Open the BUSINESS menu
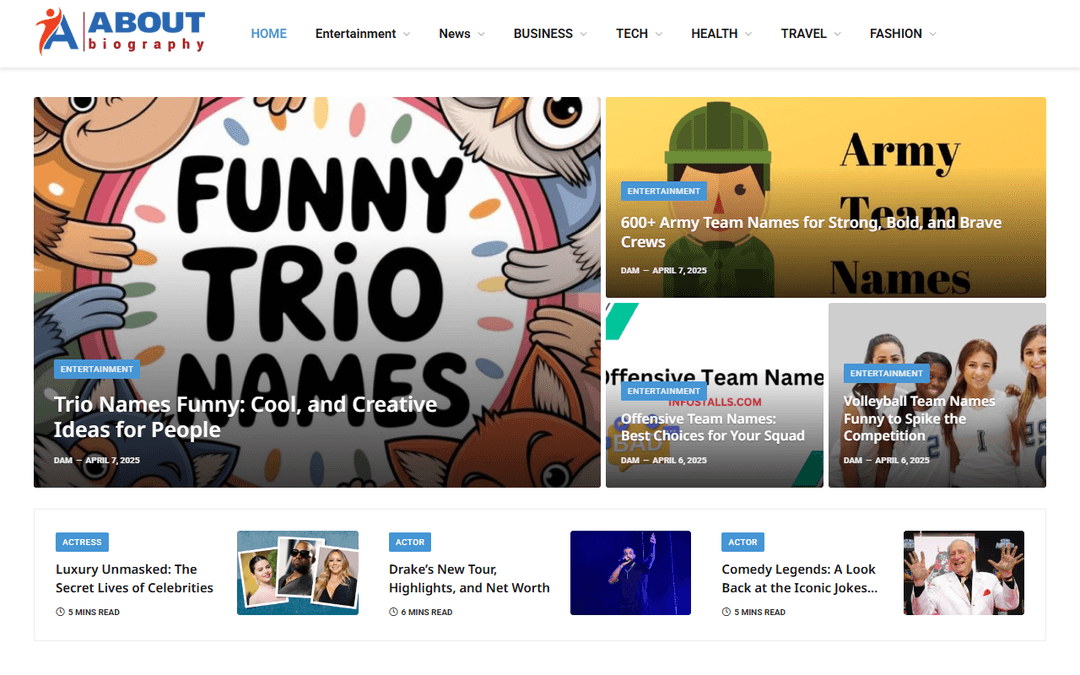The width and height of the screenshot is (1080, 675). 543,34
